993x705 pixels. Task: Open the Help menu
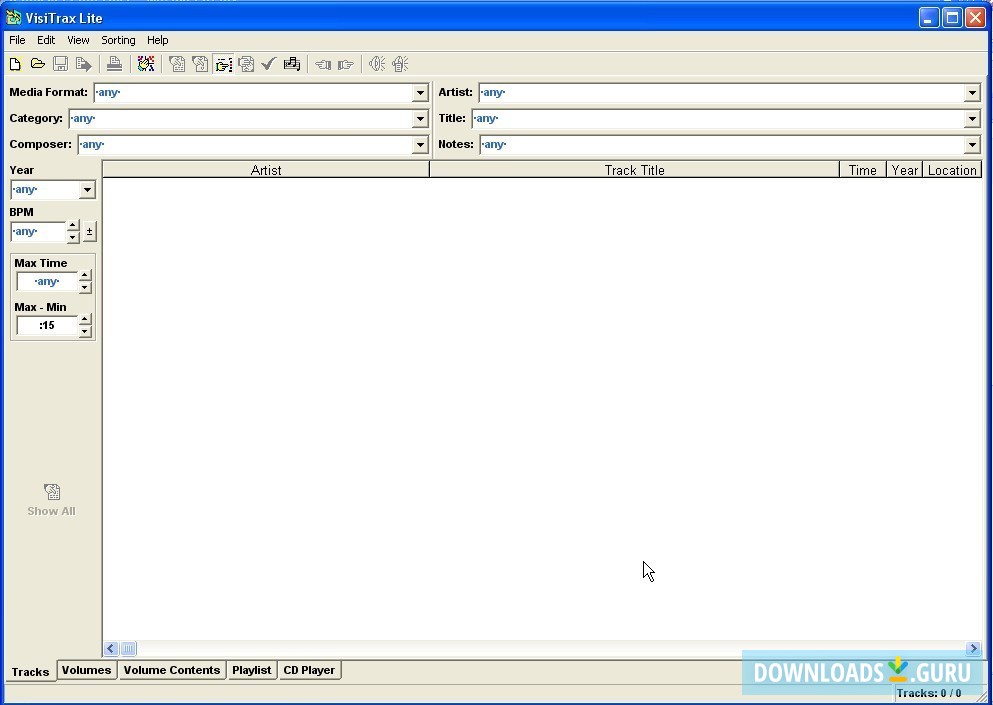click(x=158, y=40)
